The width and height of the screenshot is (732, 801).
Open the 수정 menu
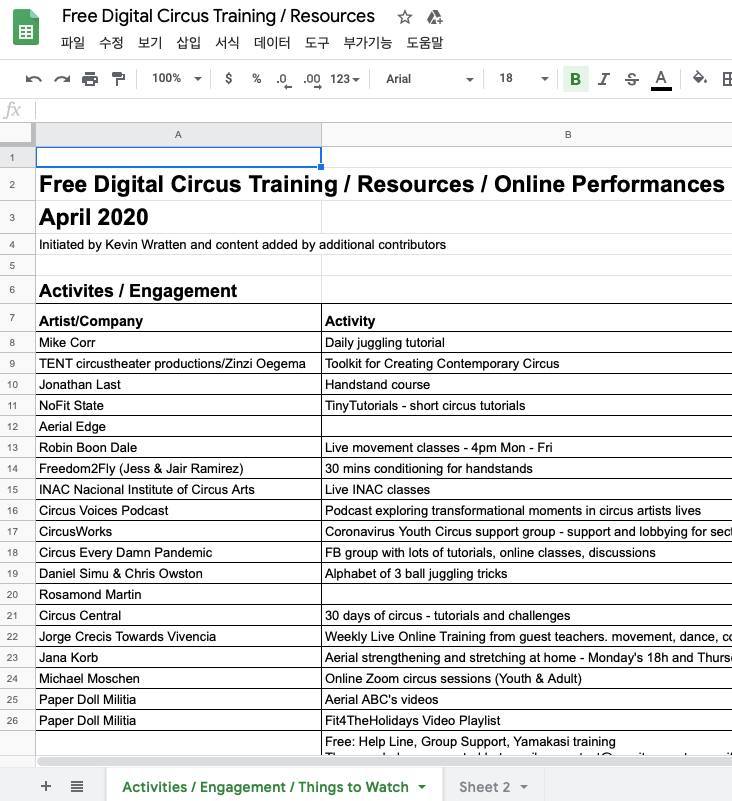click(x=111, y=42)
